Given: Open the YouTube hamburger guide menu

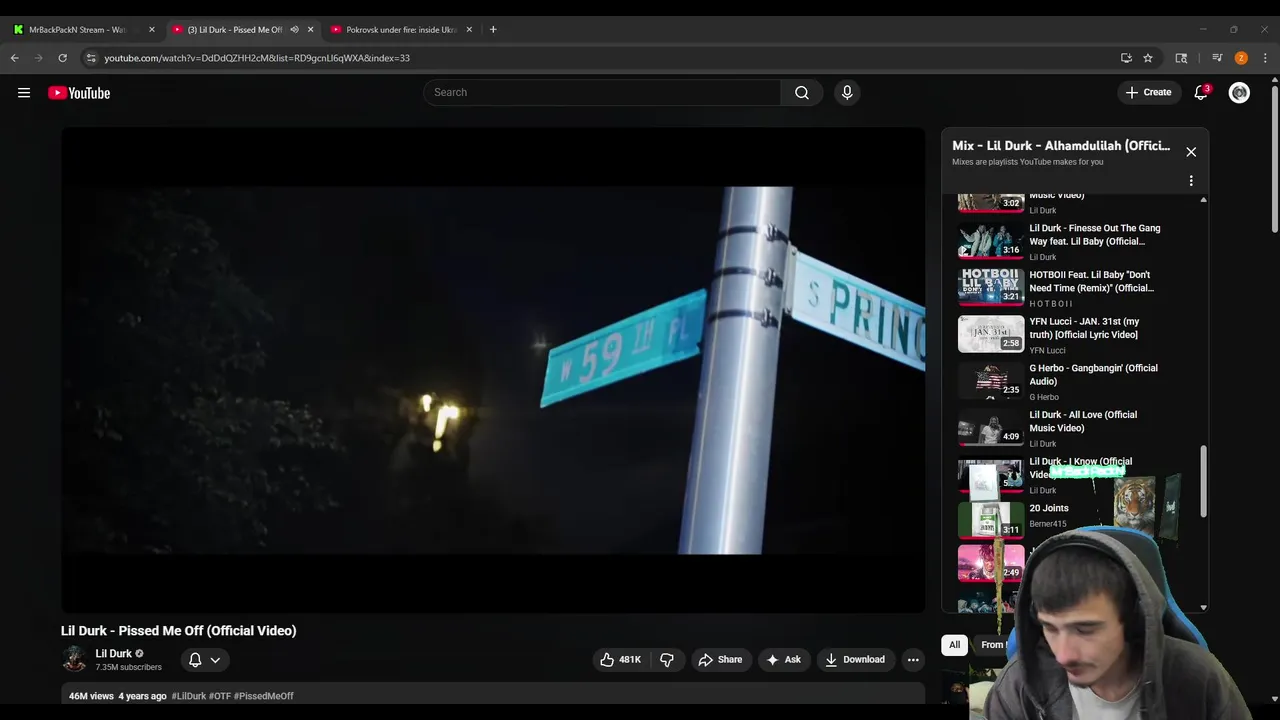Looking at the screenshot, I should click(x=24, y=93).
